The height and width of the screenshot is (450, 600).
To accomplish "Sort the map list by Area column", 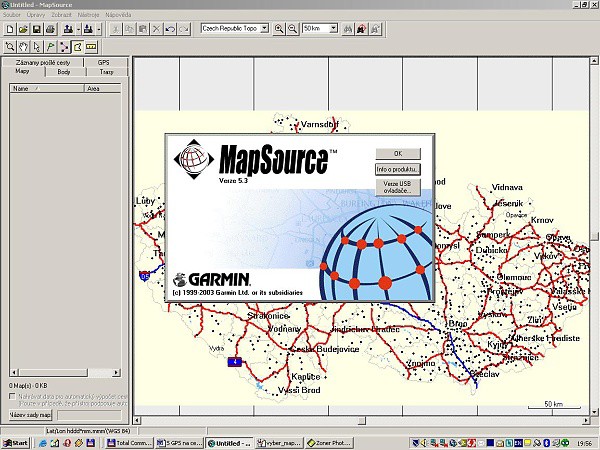I will coord(103,88).
